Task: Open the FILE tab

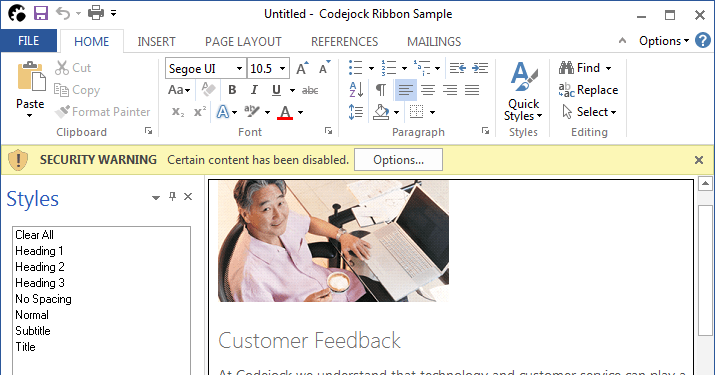Action: coord(28,41)
